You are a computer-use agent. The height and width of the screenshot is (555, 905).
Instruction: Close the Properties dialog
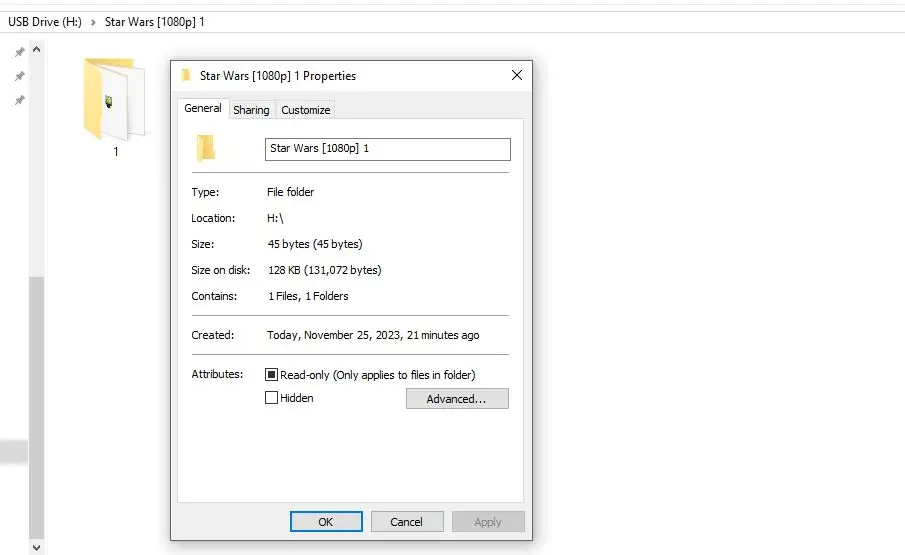[517, 76]
